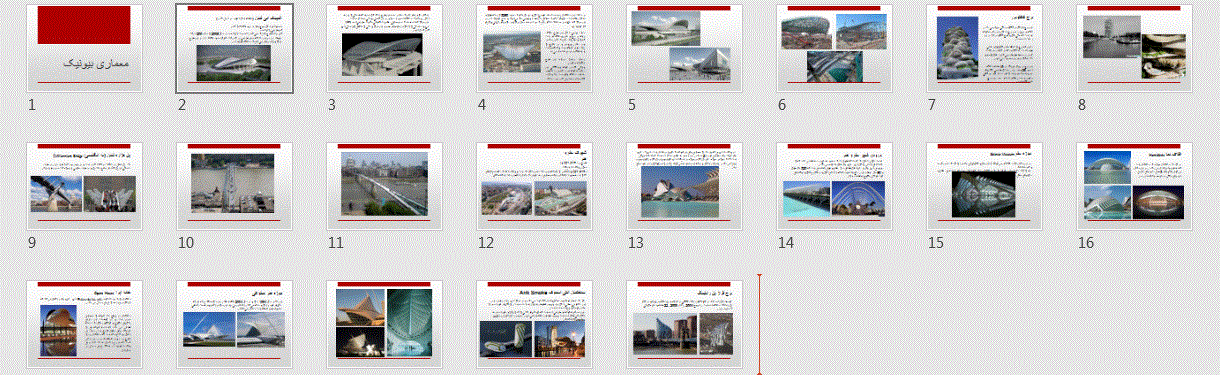The image size is (1220, 375).
Task: Choose slide 4 with the dome building
Action: [535, 48]
